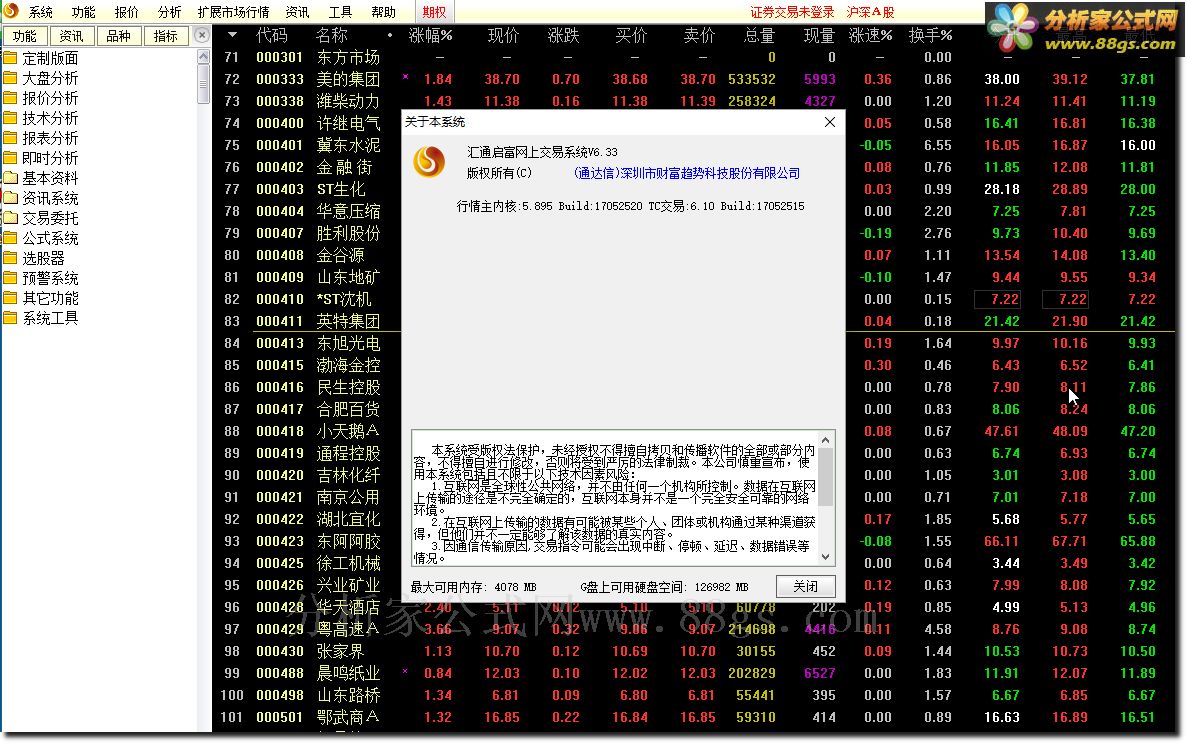Sort by 涨幅% column header

click(430, 35)
